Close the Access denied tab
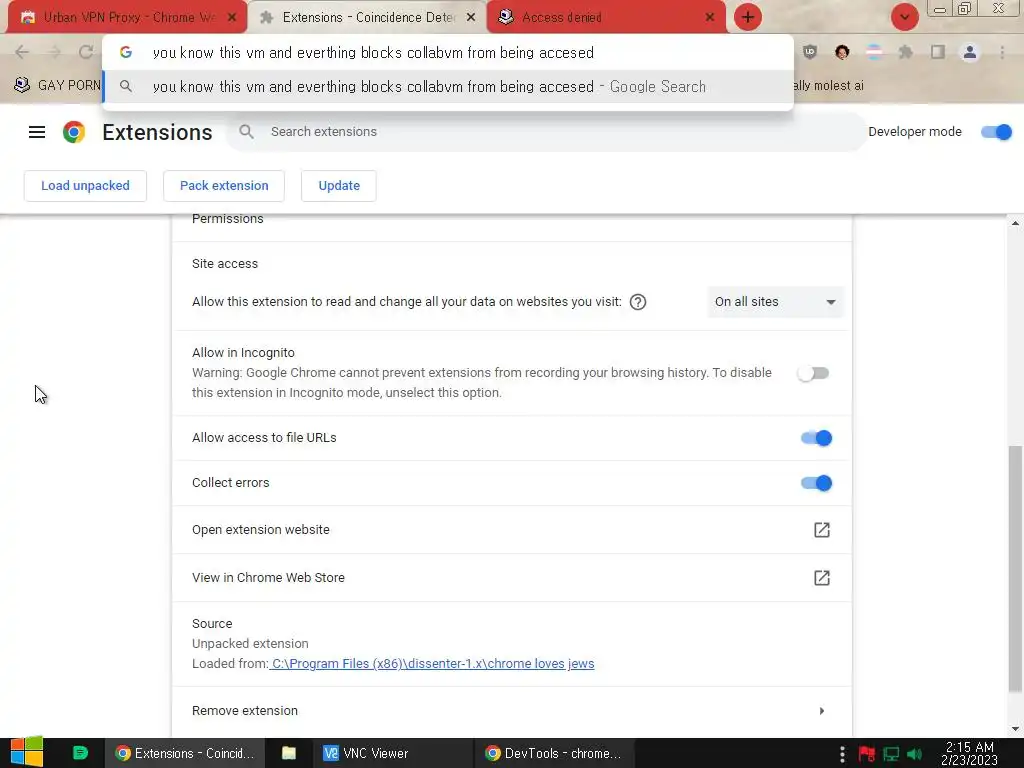 [x=710, y=17]
